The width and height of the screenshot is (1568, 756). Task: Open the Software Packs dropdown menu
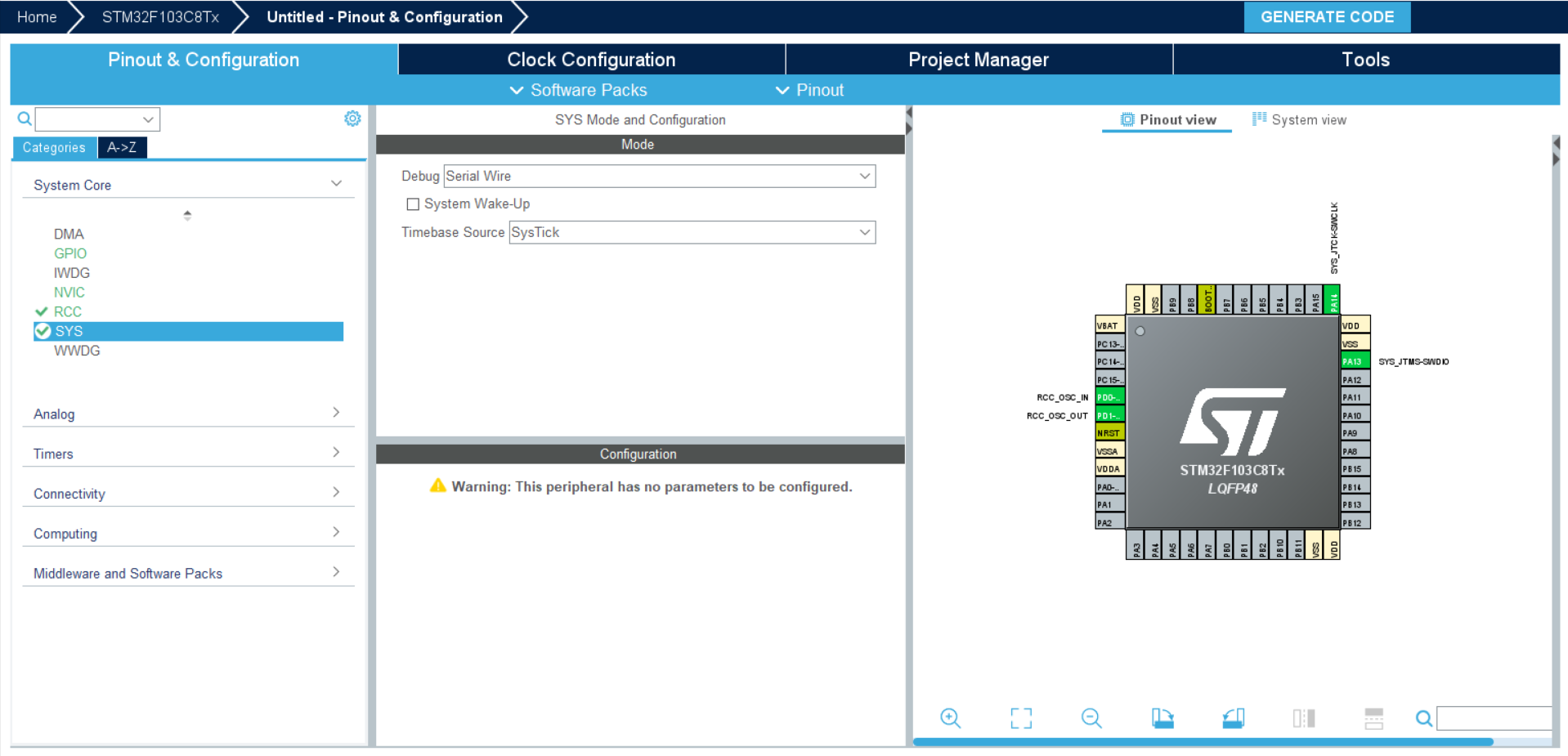(578, 90)
